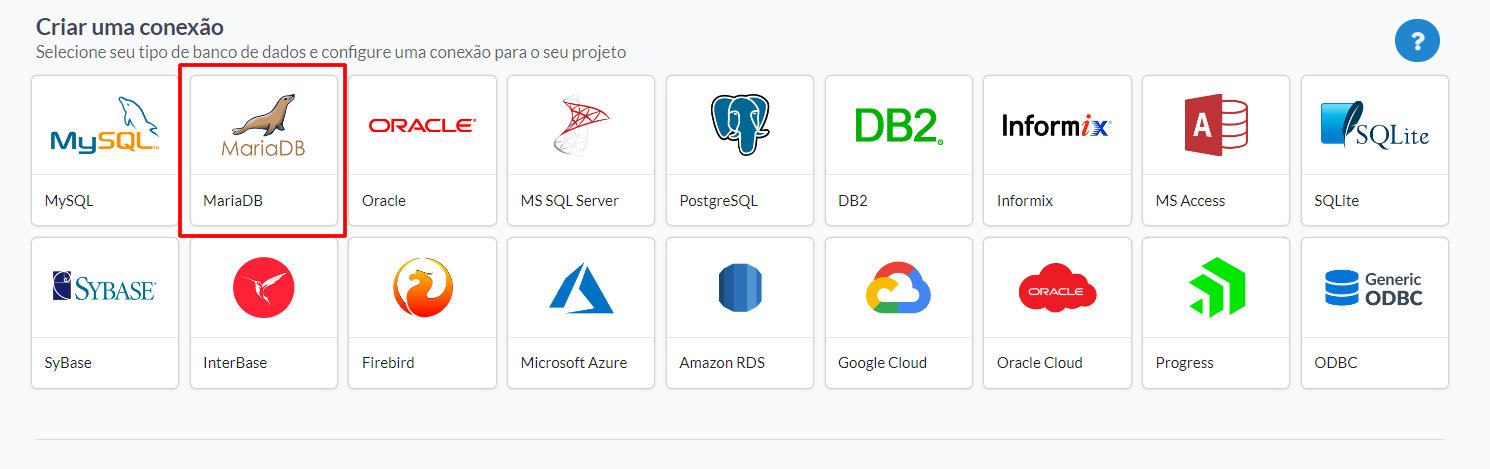1490x469 pixels.
Task: Open the blue help question button
Action: click(1417, 41)
